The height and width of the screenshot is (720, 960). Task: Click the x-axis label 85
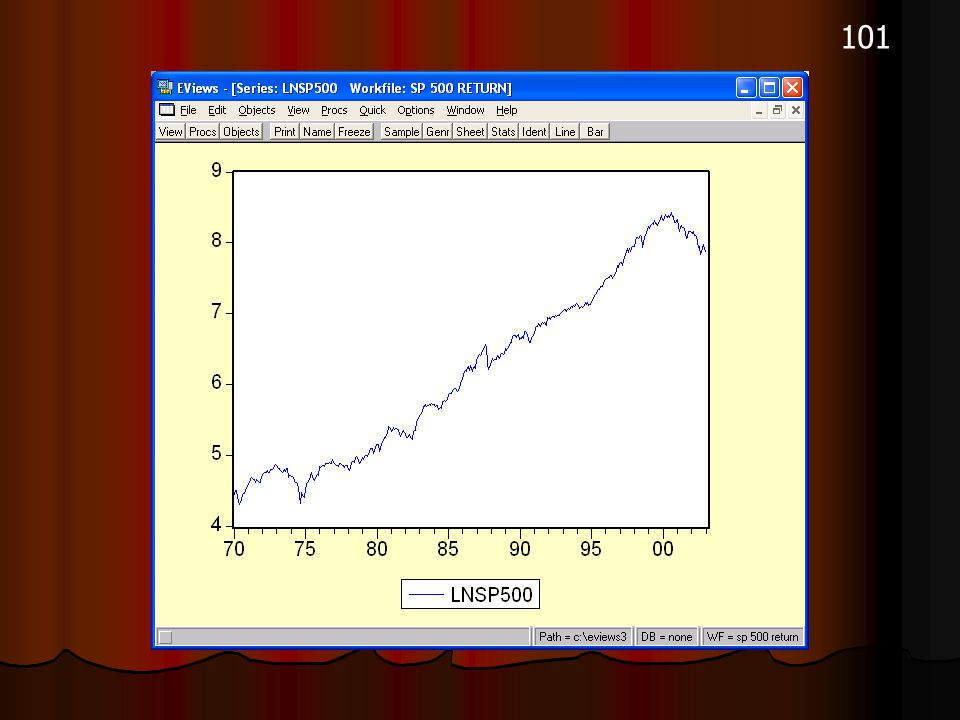[448, 549]
